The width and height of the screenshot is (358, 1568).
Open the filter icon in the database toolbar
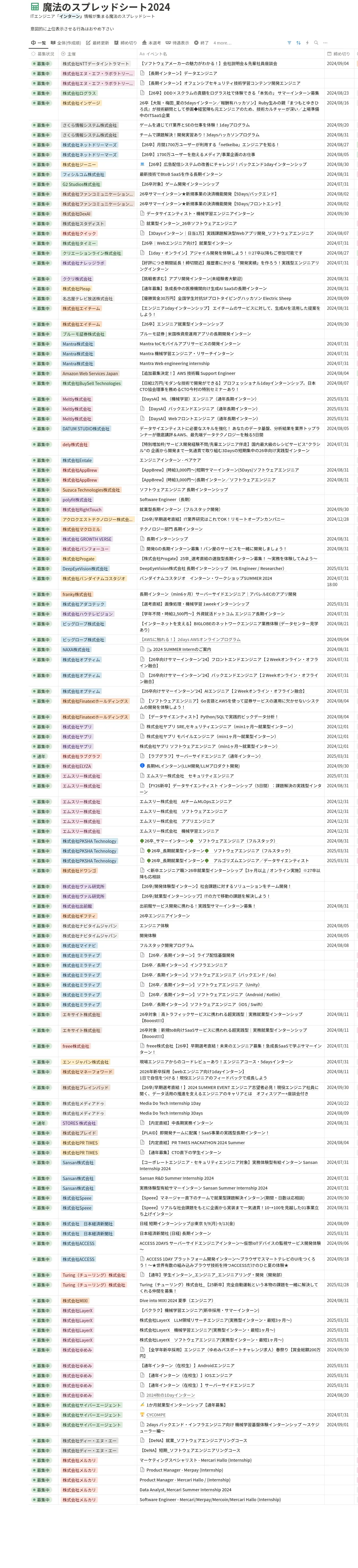pos(289,43)
